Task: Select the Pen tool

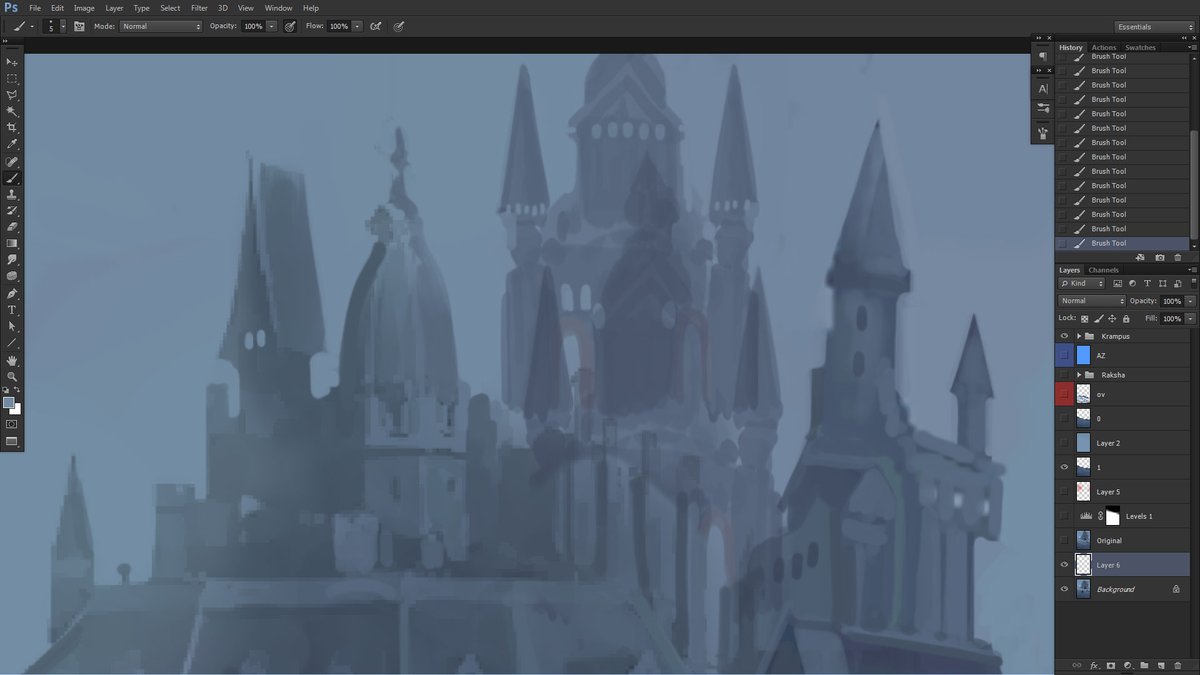Action: [12, 294]
